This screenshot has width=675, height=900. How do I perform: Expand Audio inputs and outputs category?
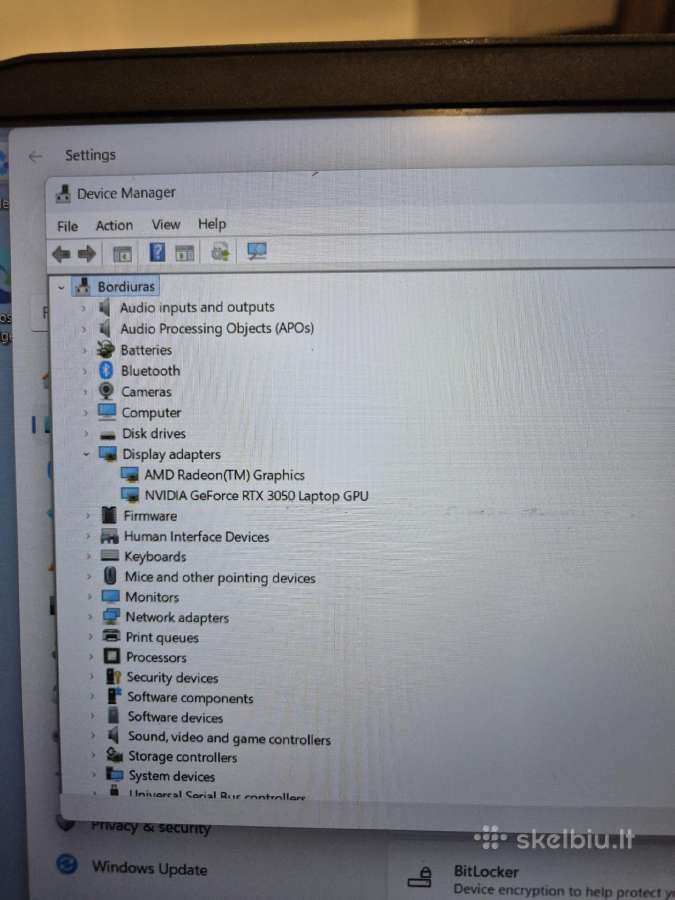pyautogui.click(x=83, y=308)
